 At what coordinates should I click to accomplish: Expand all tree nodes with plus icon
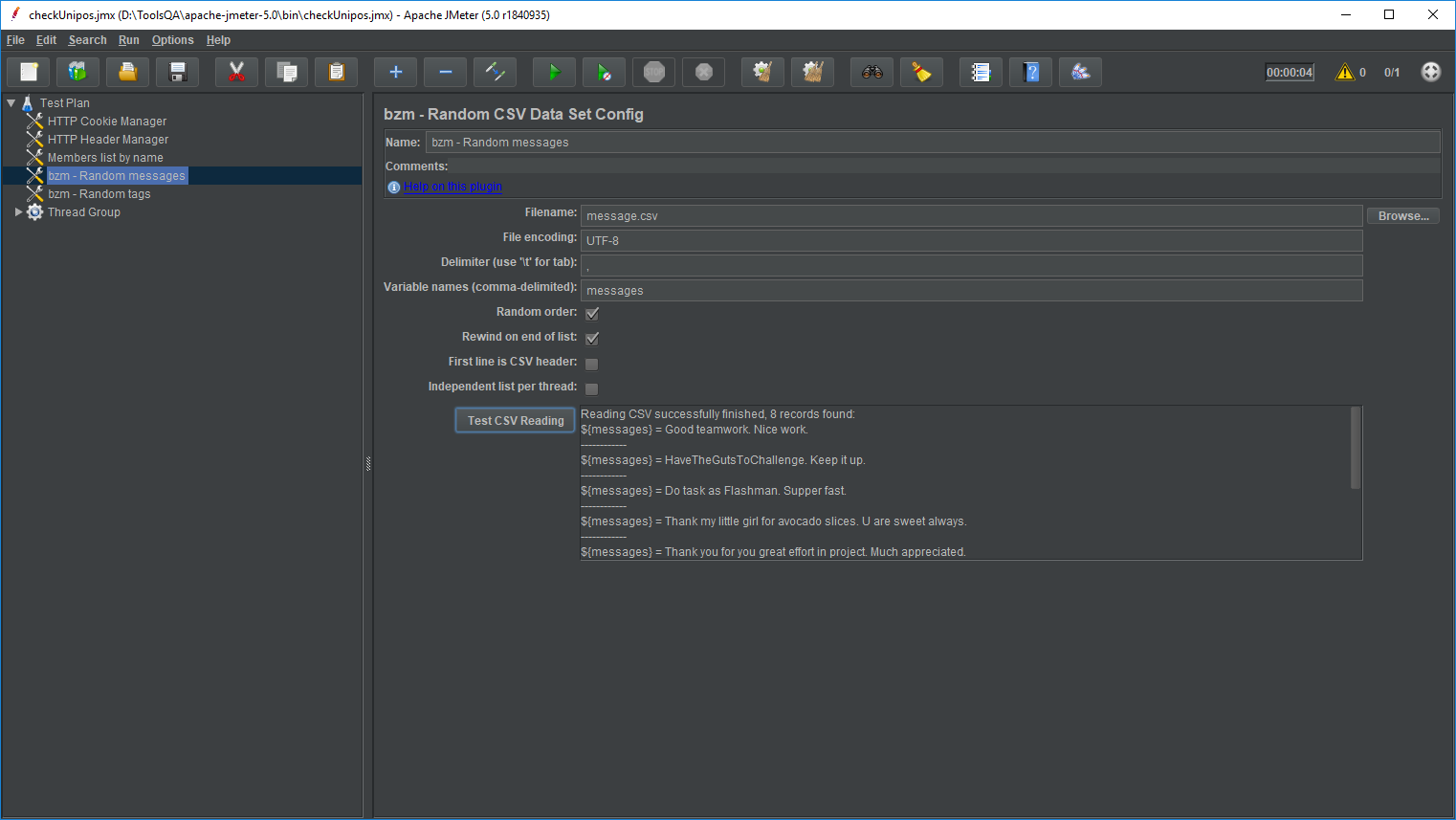396,72
